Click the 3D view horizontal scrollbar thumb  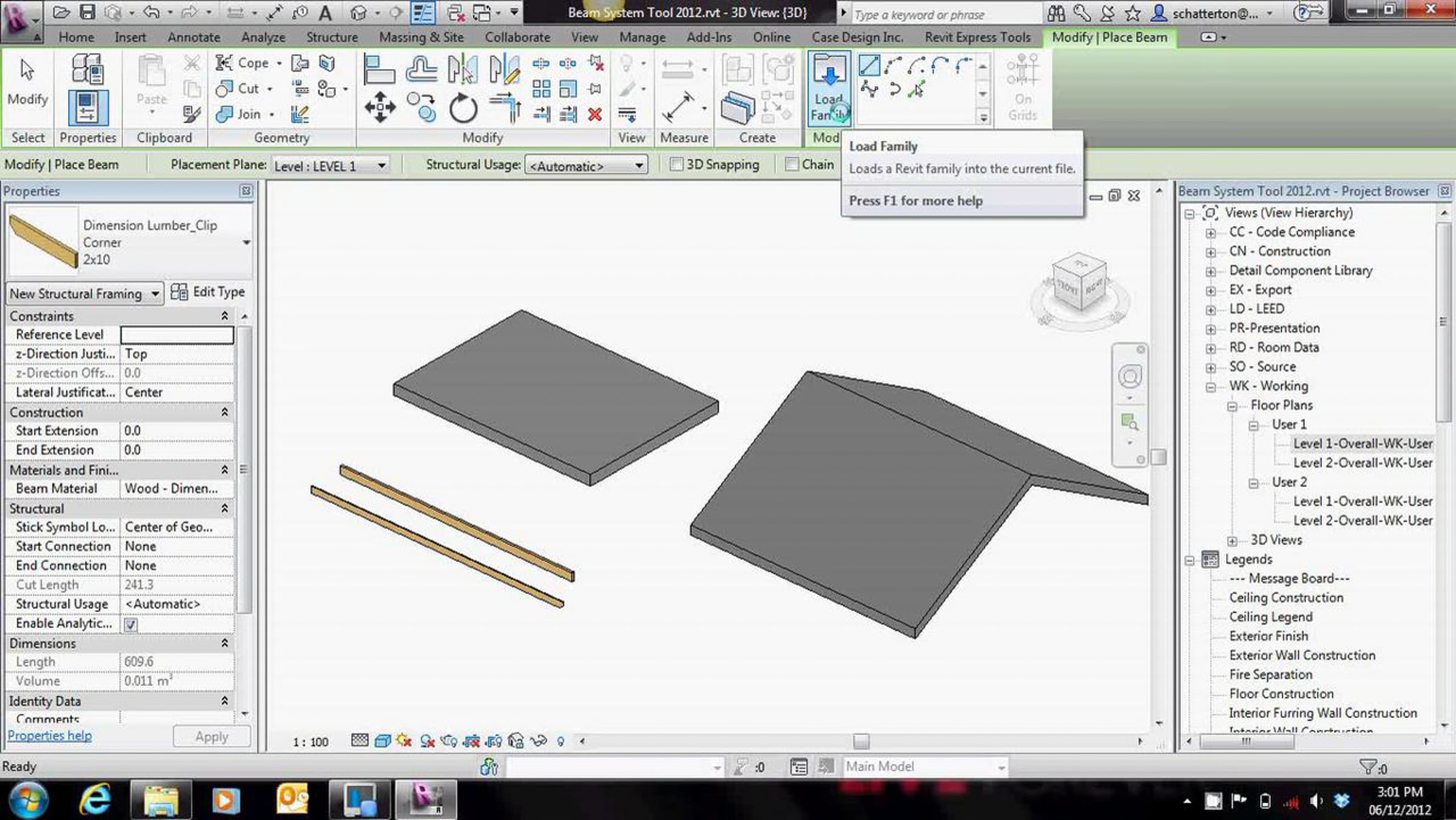point(861,741)
